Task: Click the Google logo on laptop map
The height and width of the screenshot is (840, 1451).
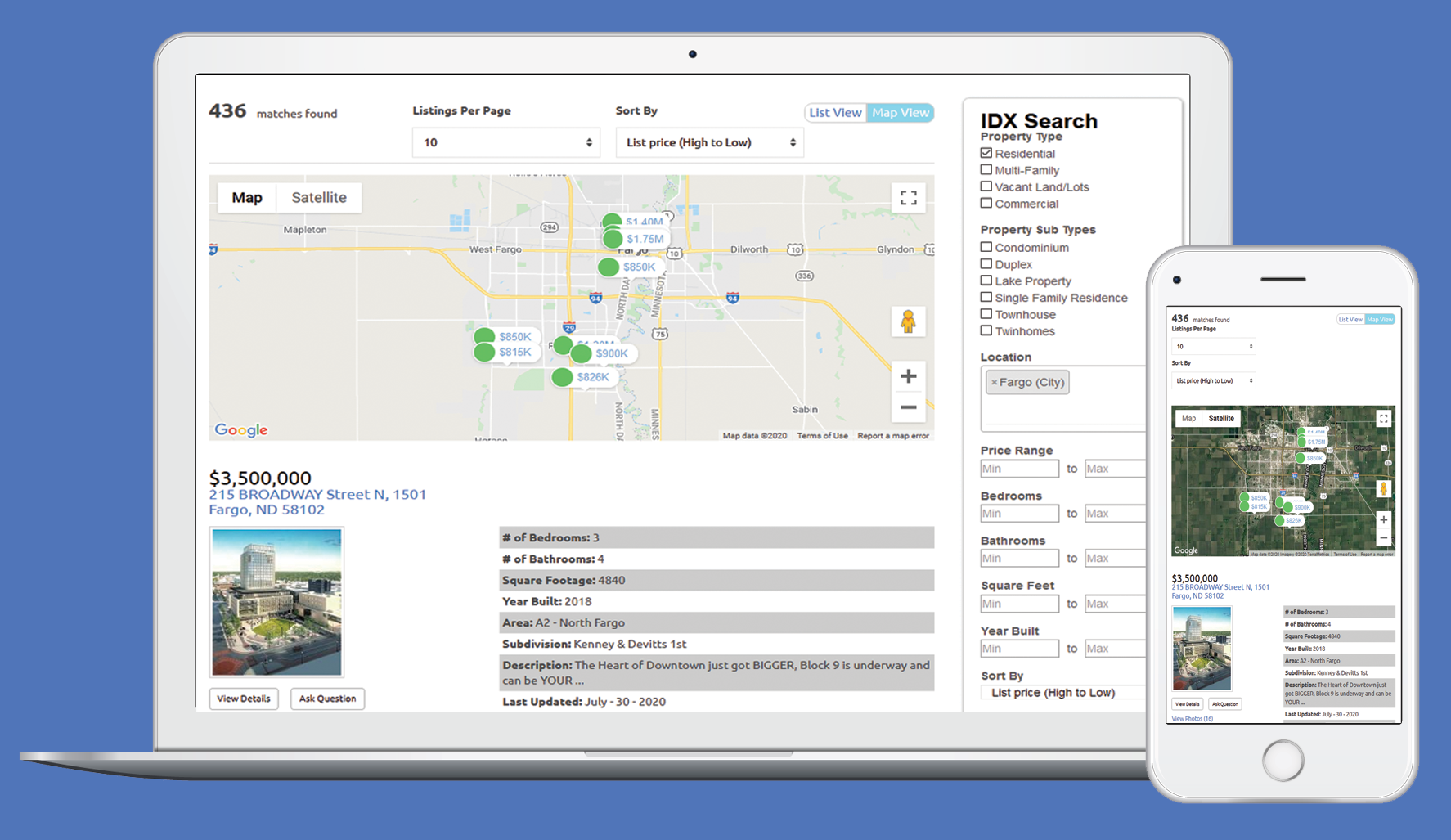Action: [241, 429]
